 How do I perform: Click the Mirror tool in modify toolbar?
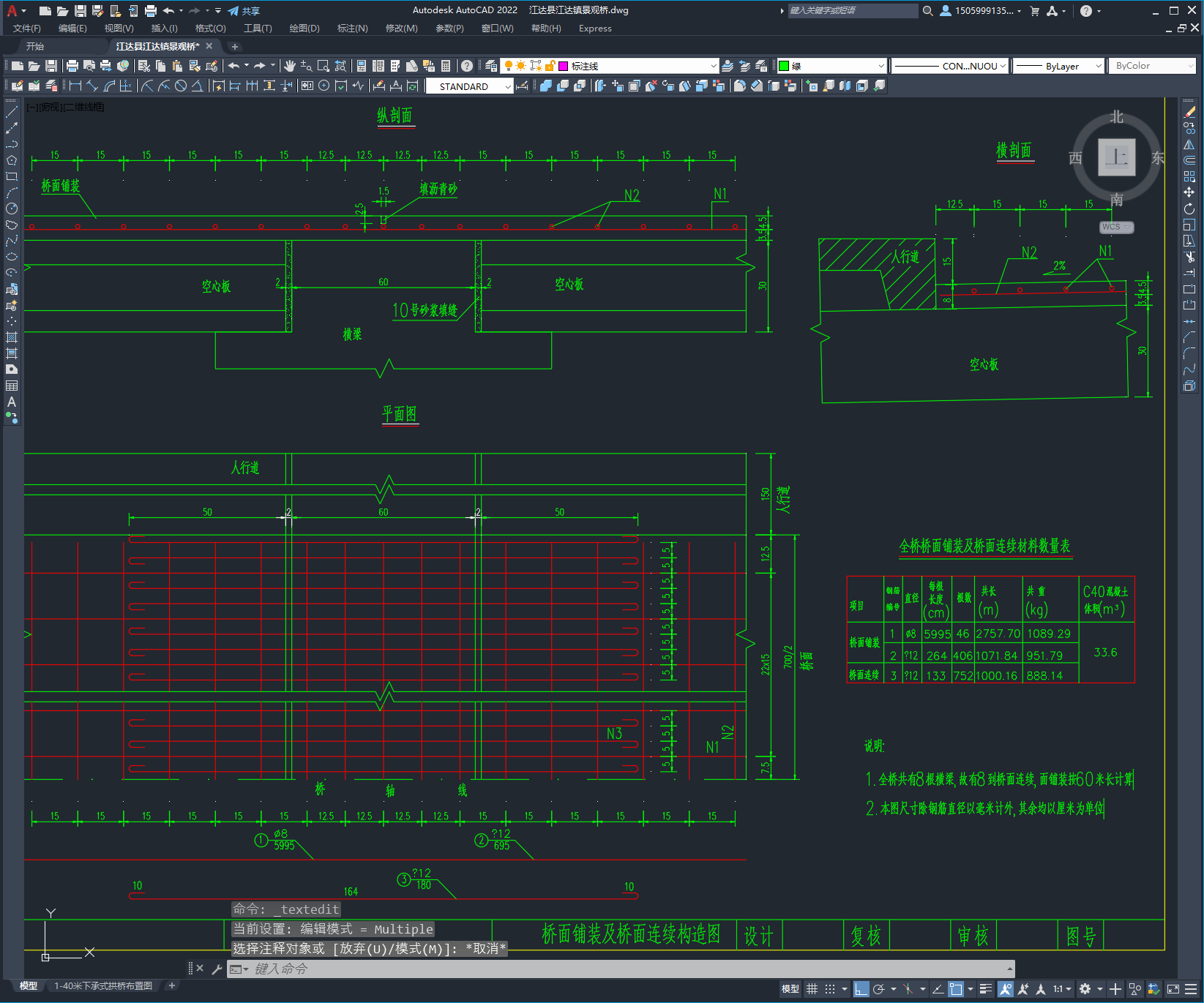pyautogui.click(x=1189, y=145)
